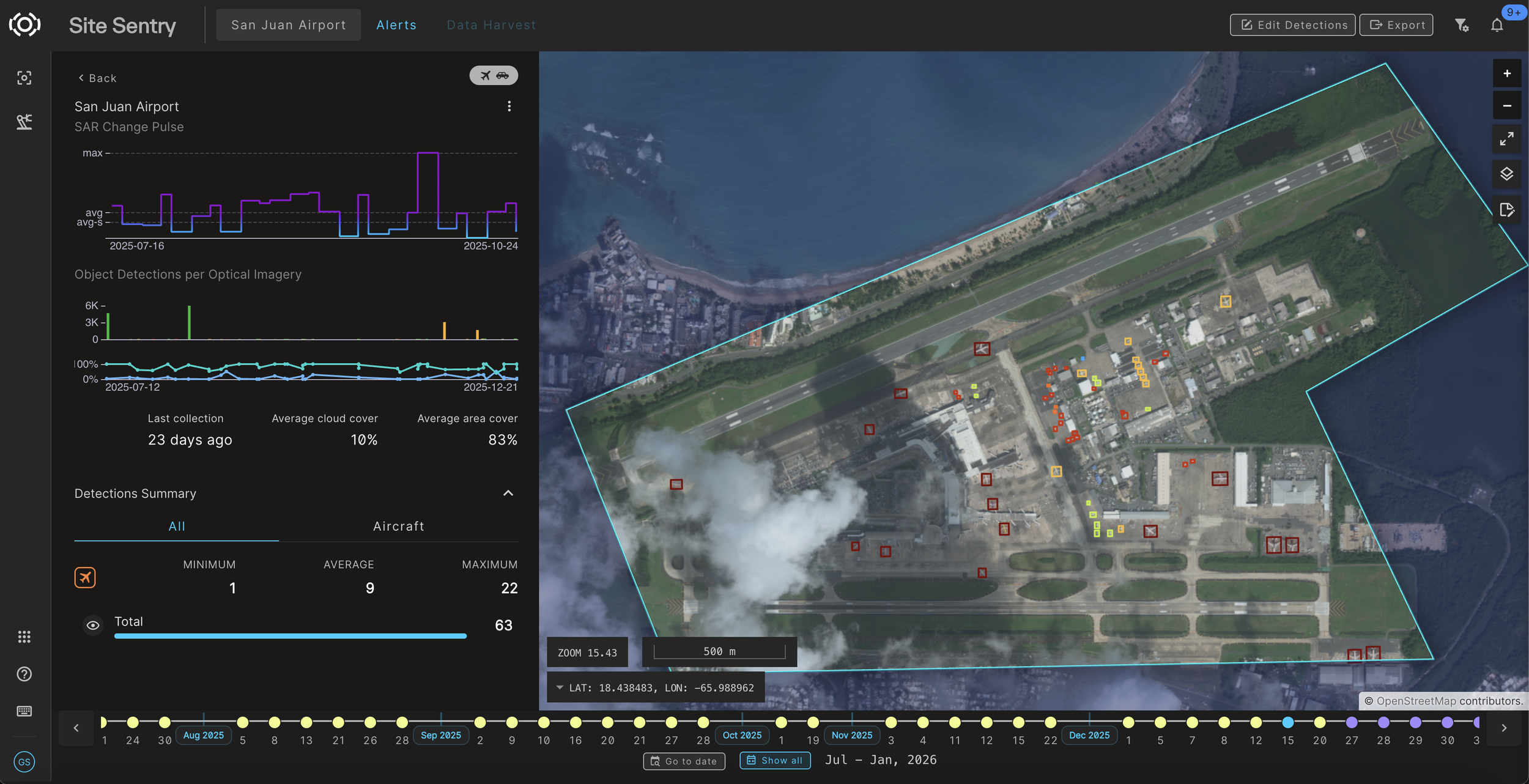The width and height of the screenshot is (1529, 784).
Task: Switch to the Aircraft tab
Action: [398, 526]
